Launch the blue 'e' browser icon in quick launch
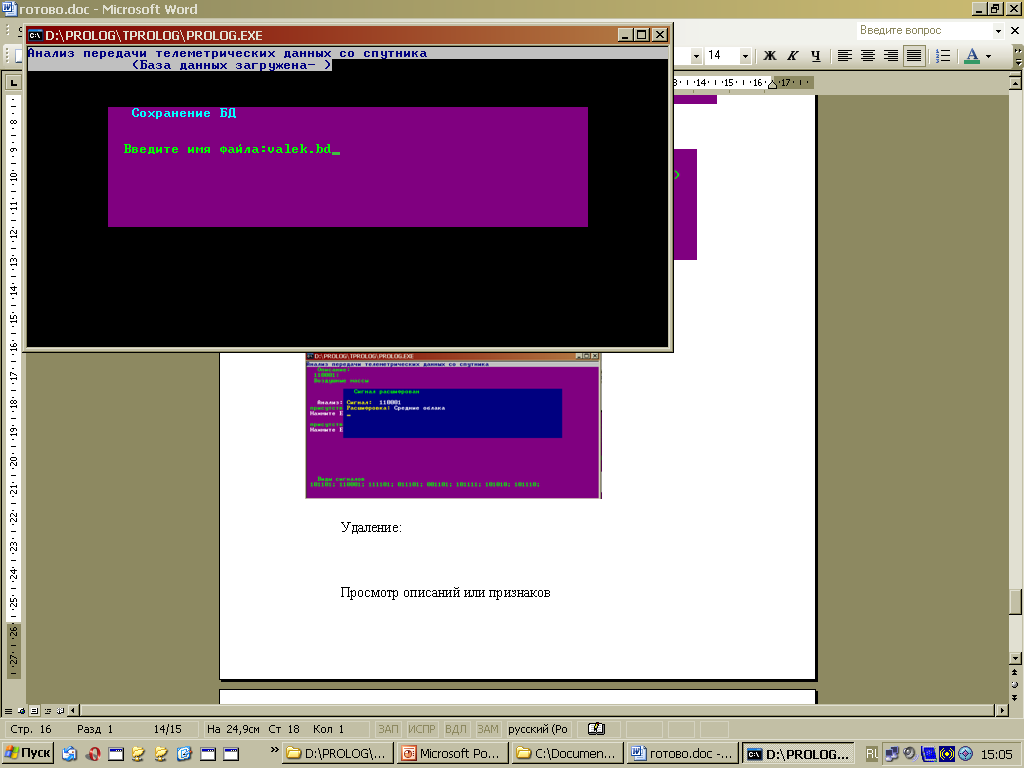Viewport: 1024px width, 768px height. pos(185,754)
